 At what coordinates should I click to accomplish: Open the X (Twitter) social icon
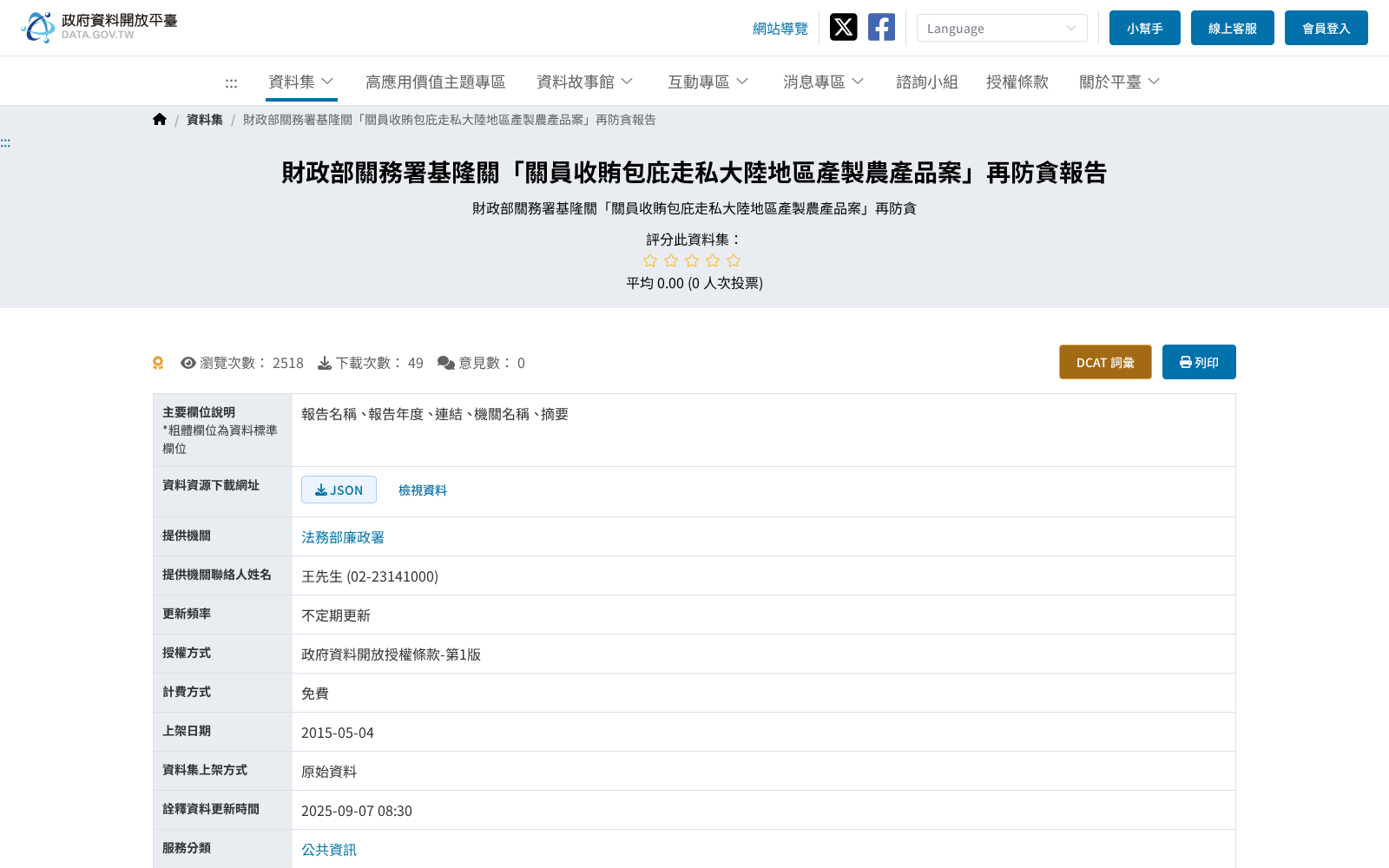click(x=843, y=28)
